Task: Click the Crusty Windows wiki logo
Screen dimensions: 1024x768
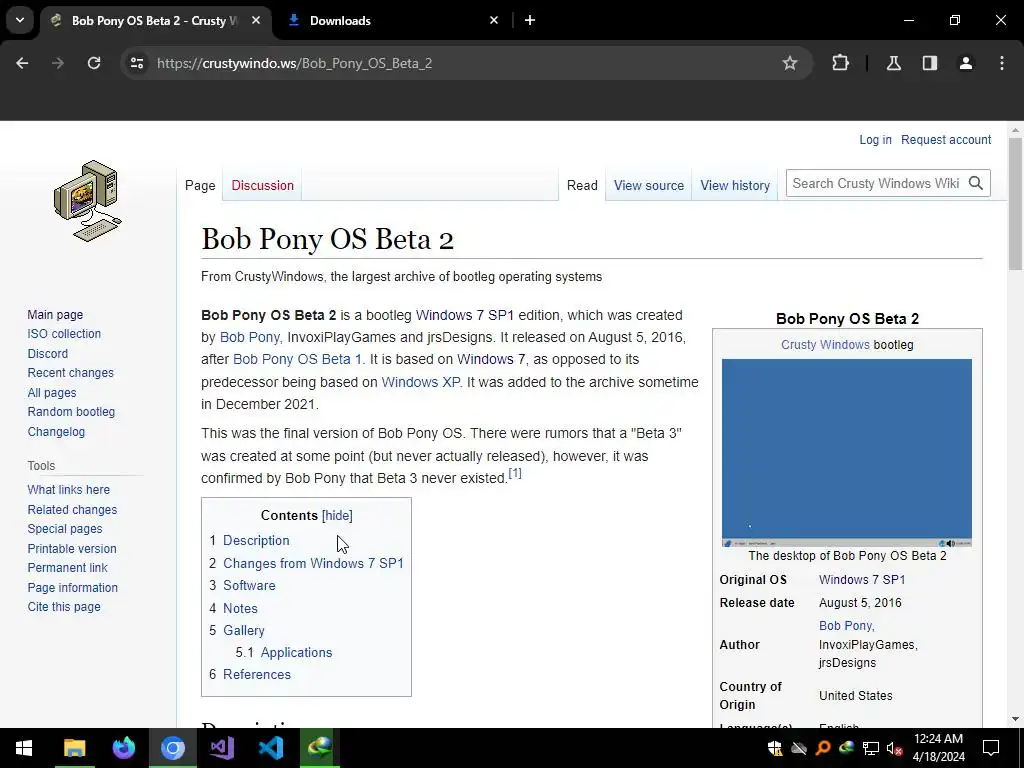Action: tap(87, 200)
